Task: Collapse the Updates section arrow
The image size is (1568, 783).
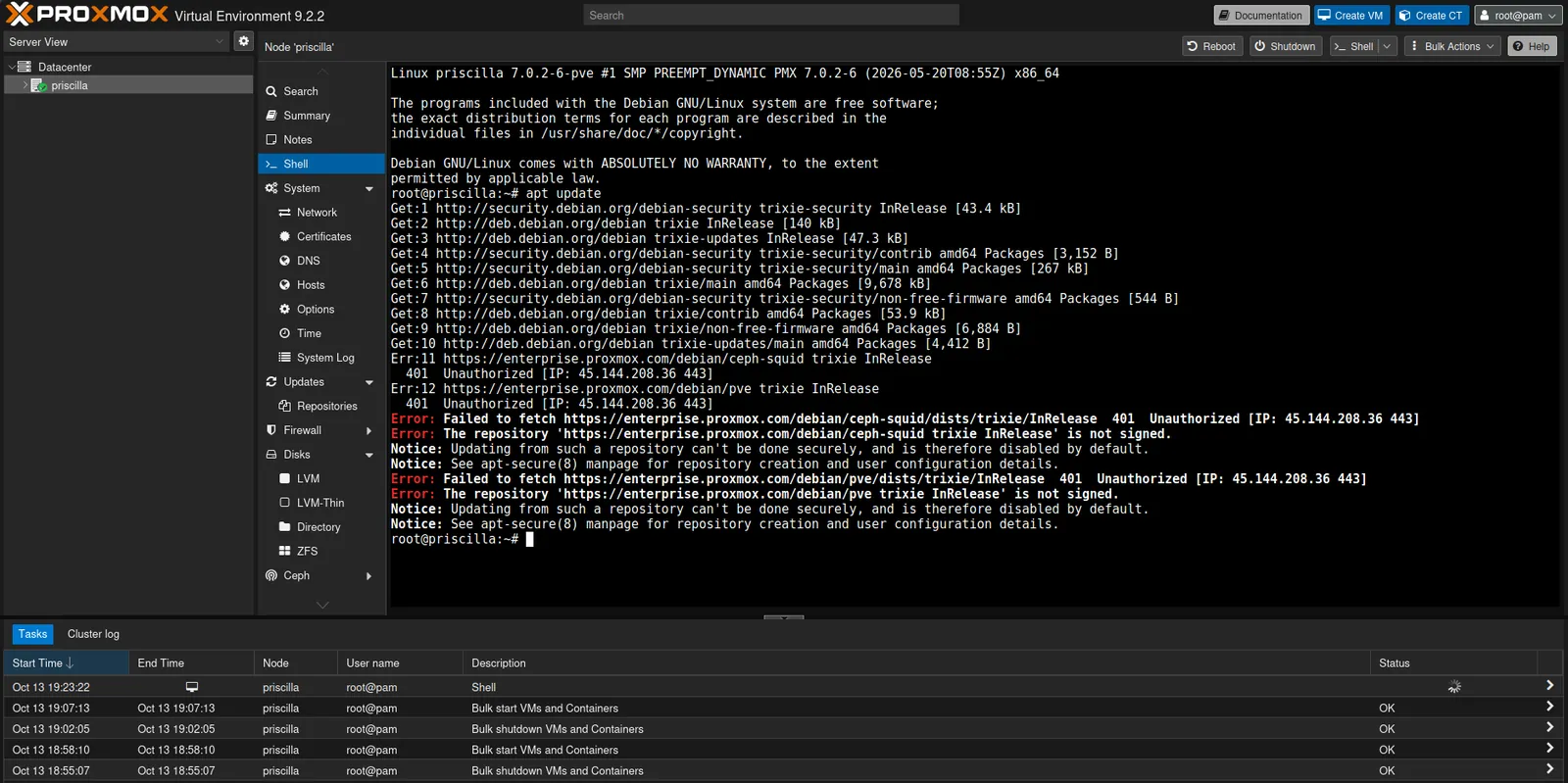Action: (369, 382)
